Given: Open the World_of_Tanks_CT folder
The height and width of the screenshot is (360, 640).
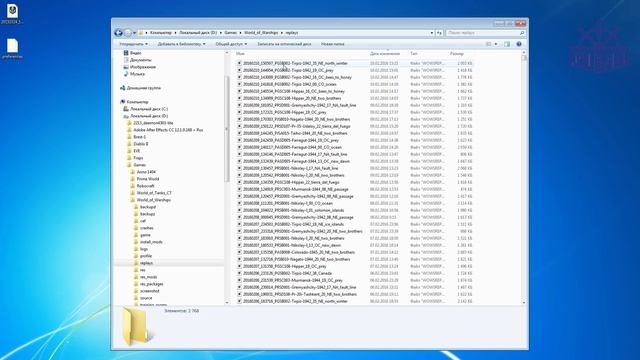Looking at the screenshot, I should coord(151,193).
